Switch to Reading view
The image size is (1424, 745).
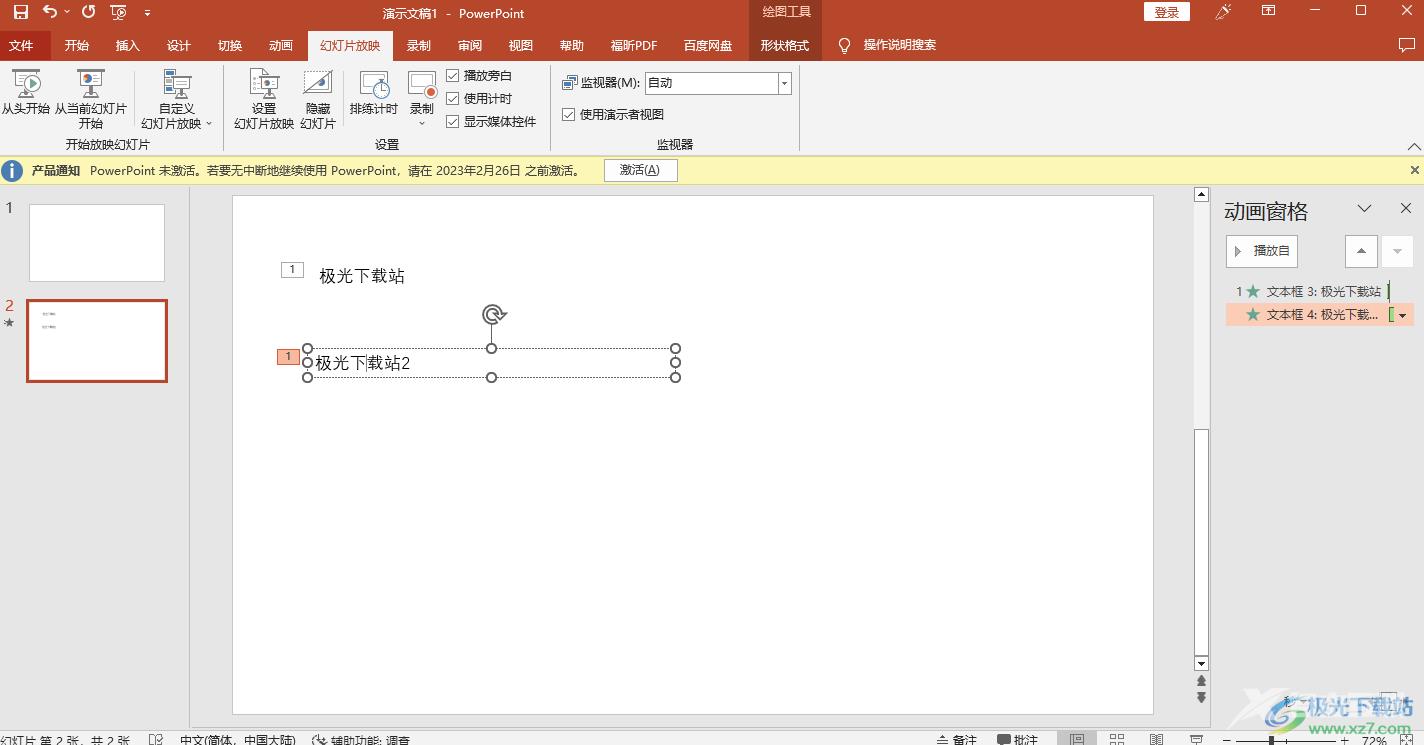point(1156,740)
